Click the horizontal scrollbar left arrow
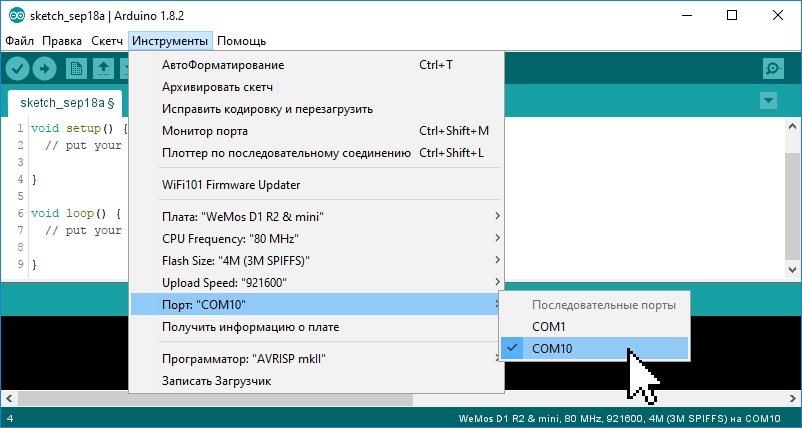The image size is (802, 428). (x=9, y=398)
